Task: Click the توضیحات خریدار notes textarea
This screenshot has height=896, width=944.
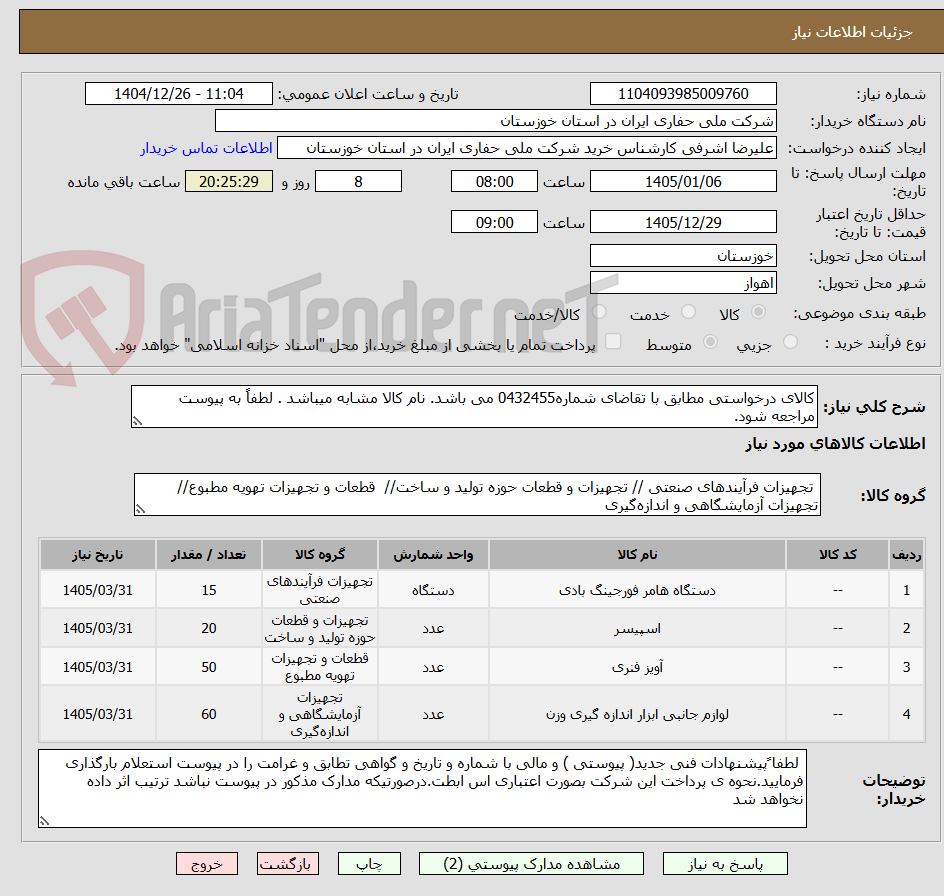Action: click(x=423, y=788)
